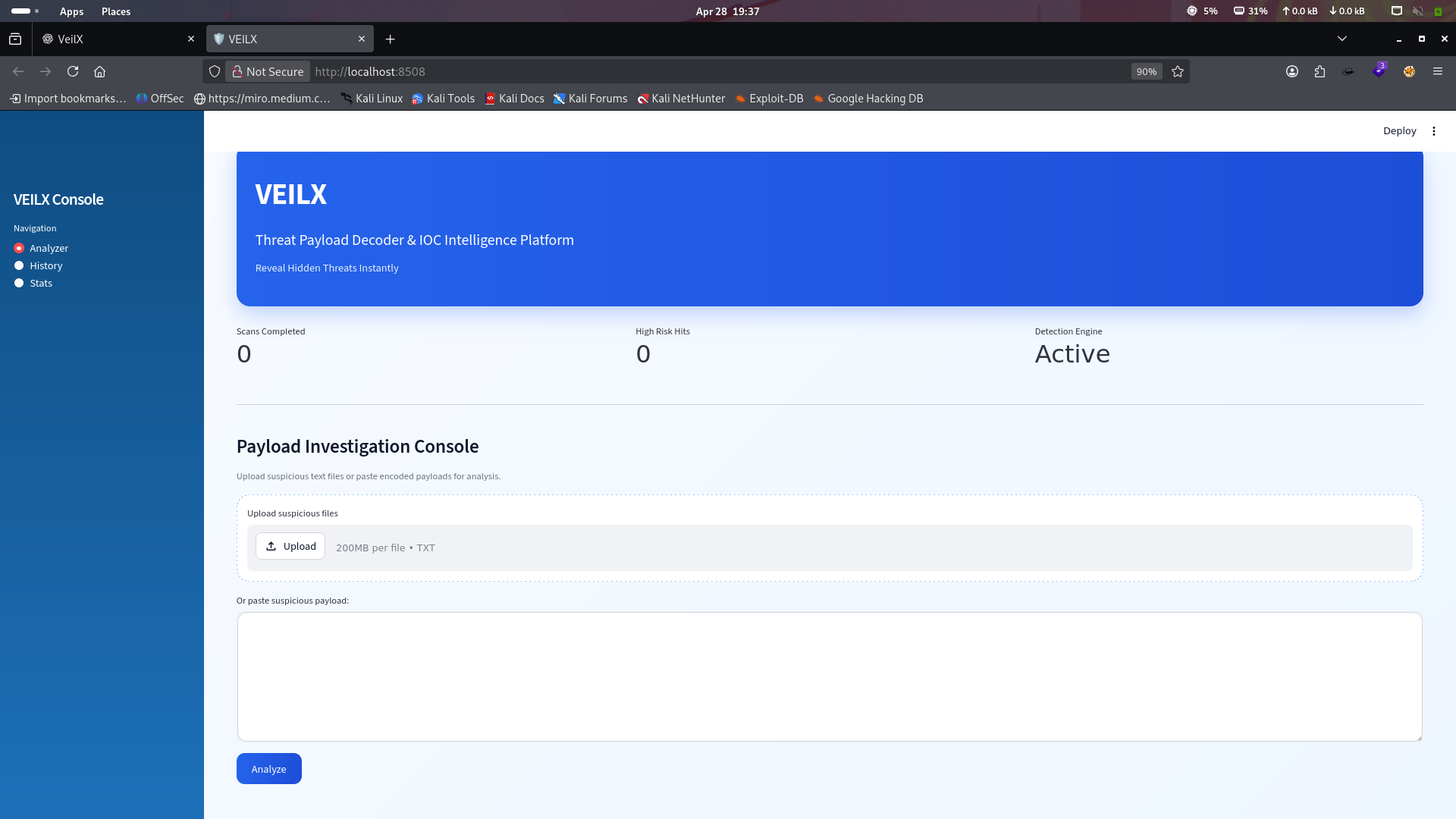Open the miro.medium.com bookmark
Screen dimensions: 1456x819
[x=262, y=99]
